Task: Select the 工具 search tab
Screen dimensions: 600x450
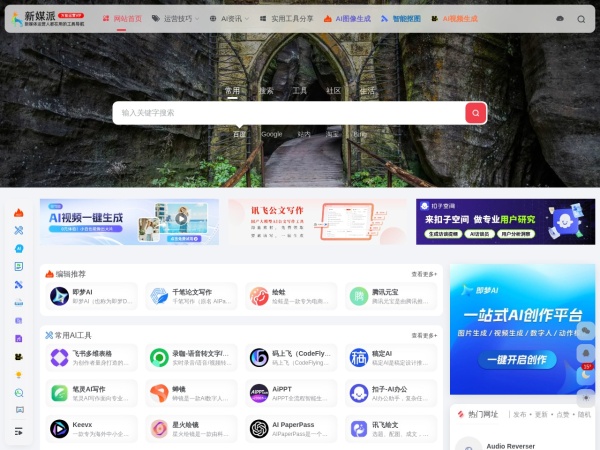Action: [300, 91]
